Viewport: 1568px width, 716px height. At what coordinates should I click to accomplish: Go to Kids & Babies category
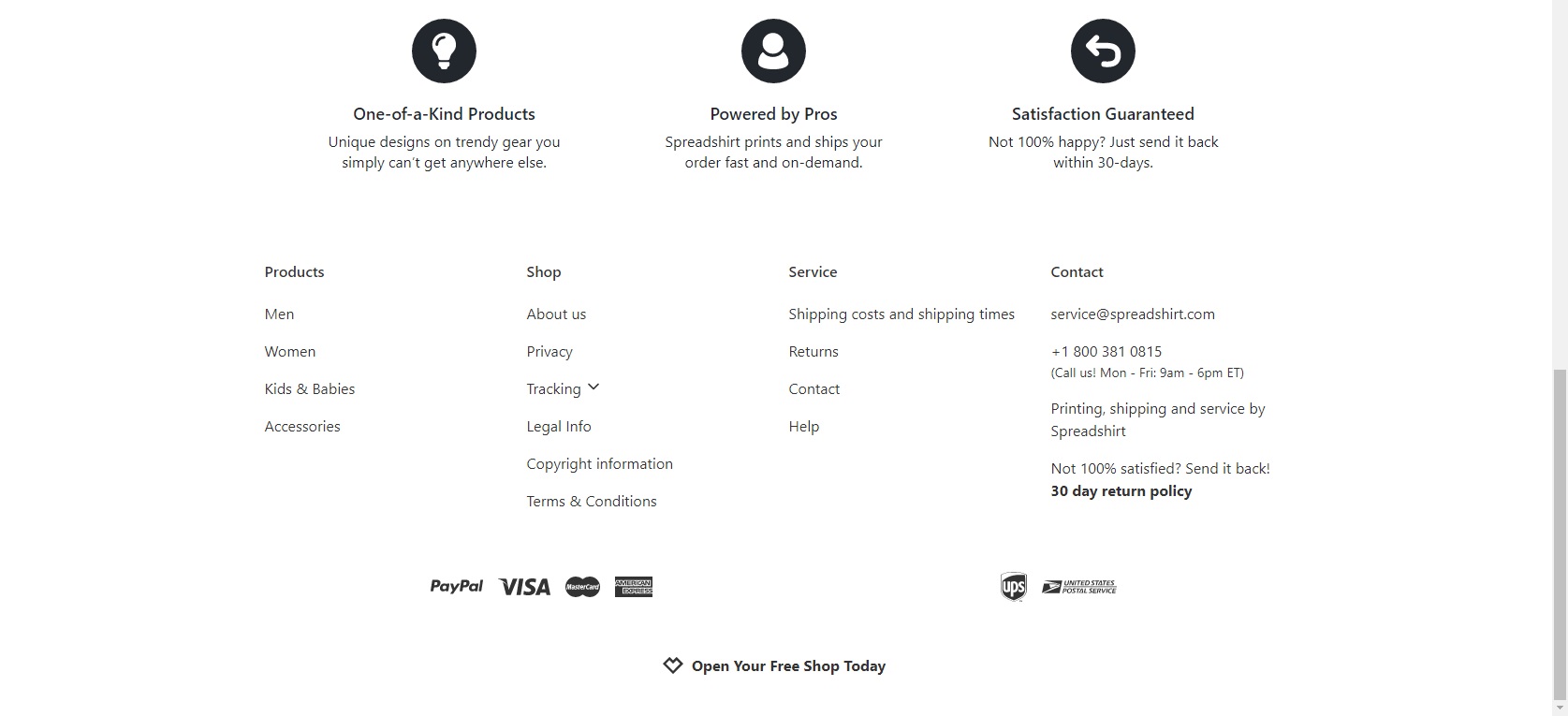click(310, 389)
